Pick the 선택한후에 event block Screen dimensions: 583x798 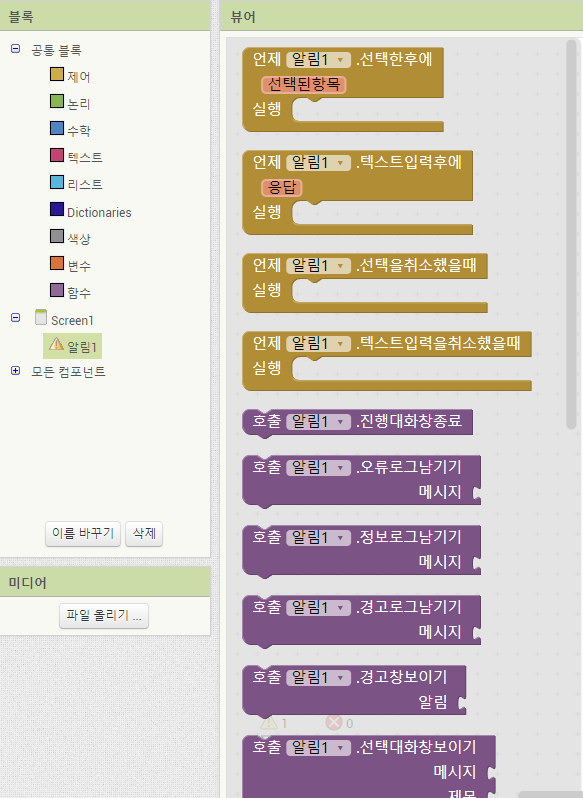point(394,60)
